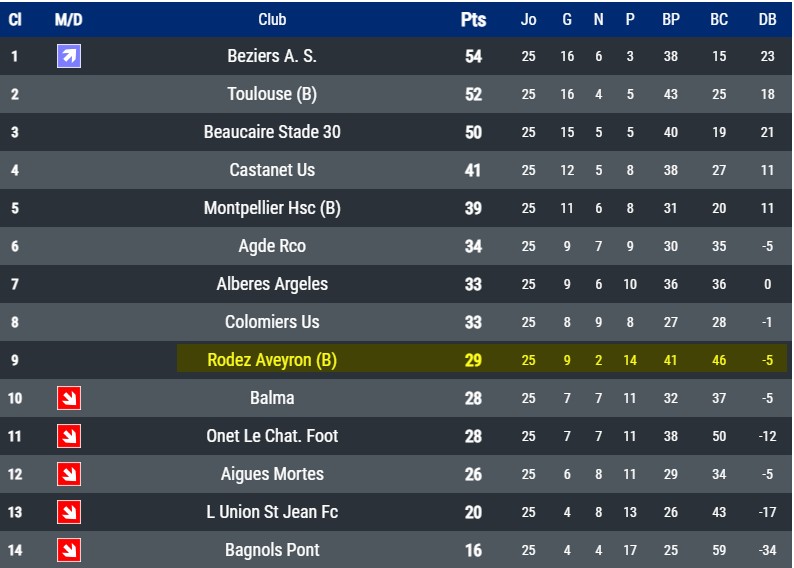Open the Montpellier Hsc (B) club link
The height and width of the screenshot is (568, 794).
(x=272, y=208)
